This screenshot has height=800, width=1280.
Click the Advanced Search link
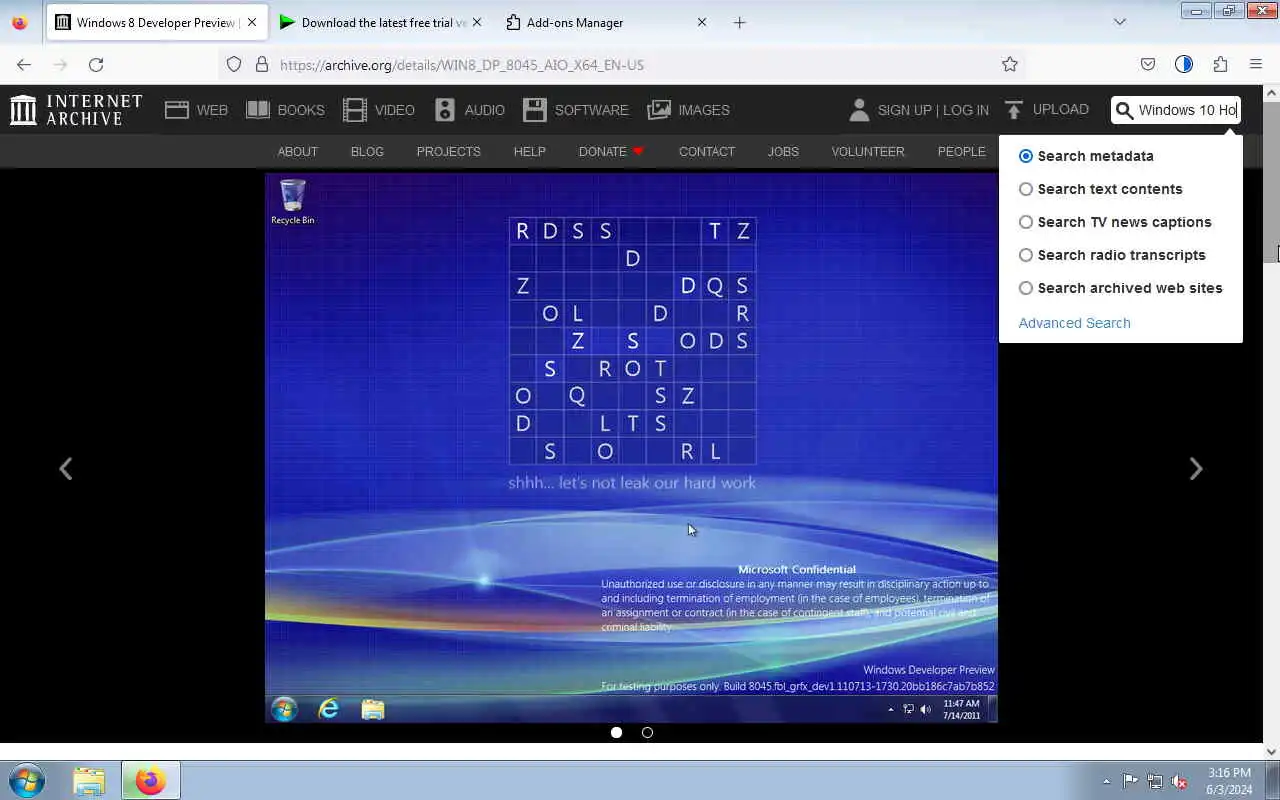pyautogui.click(x=1074, y=323)
